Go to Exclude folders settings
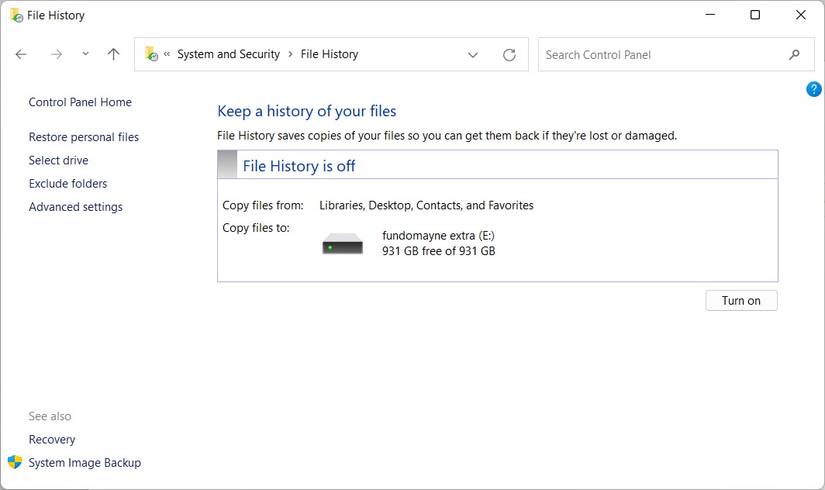 click(x=68, y=183)
